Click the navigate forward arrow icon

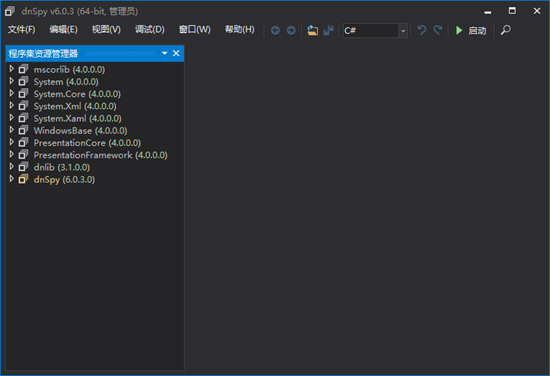point(291,31)
